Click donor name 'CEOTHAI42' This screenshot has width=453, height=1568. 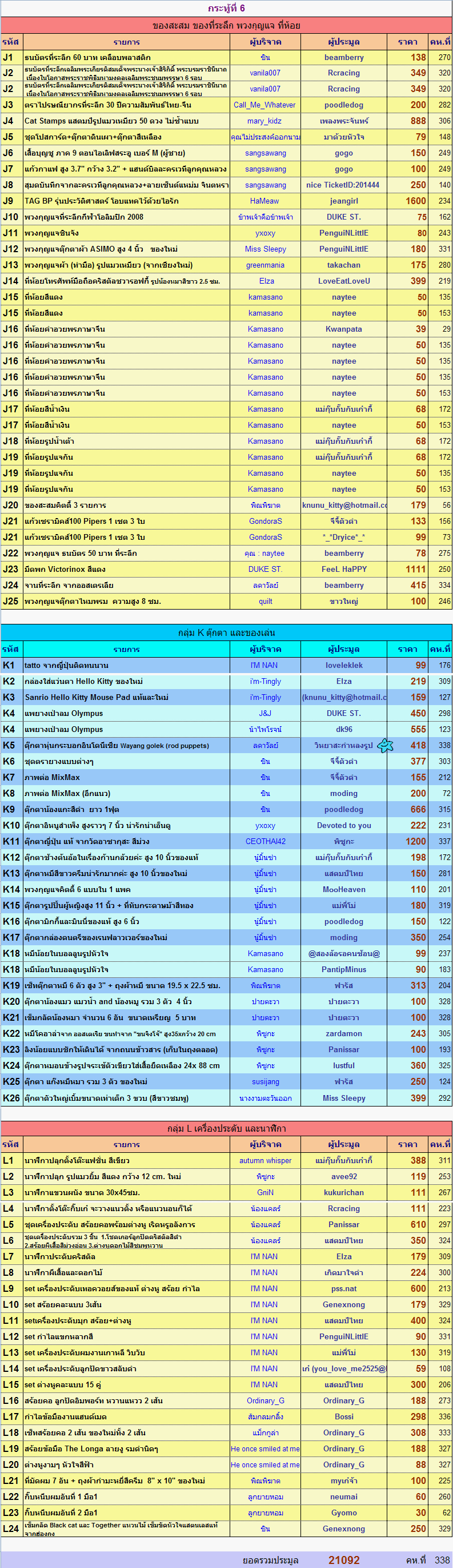pyautogui.click(x=265, y=841)
